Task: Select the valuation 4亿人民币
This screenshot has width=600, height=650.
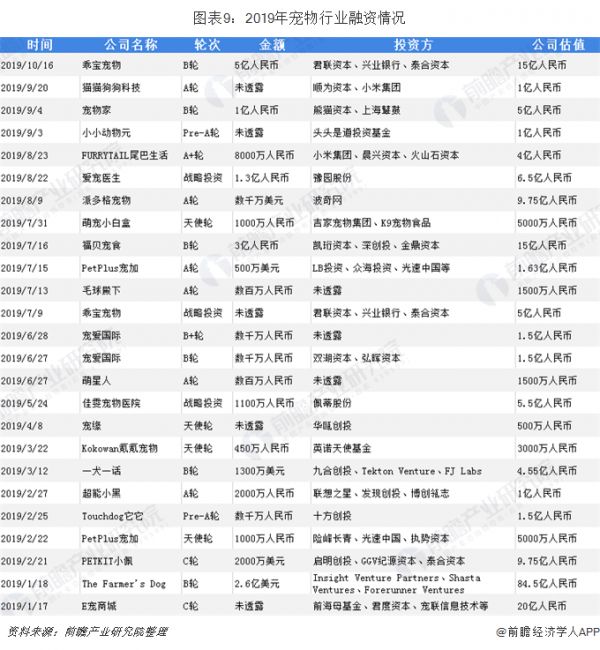Action: (x=539, y=155)
